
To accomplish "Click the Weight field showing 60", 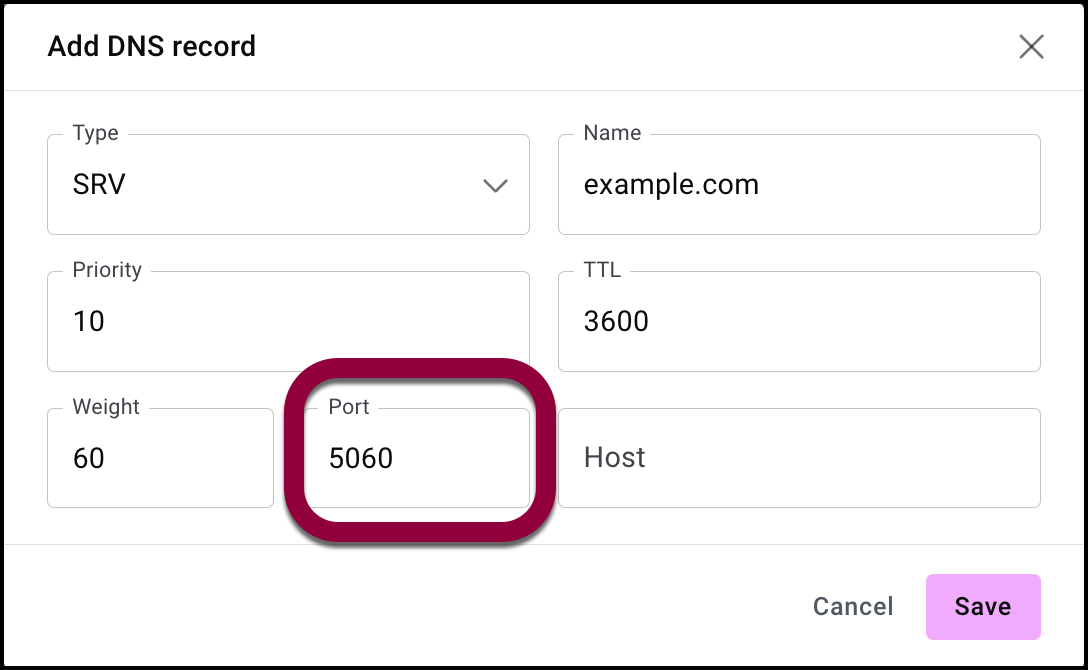I will (x=160, y=458).
